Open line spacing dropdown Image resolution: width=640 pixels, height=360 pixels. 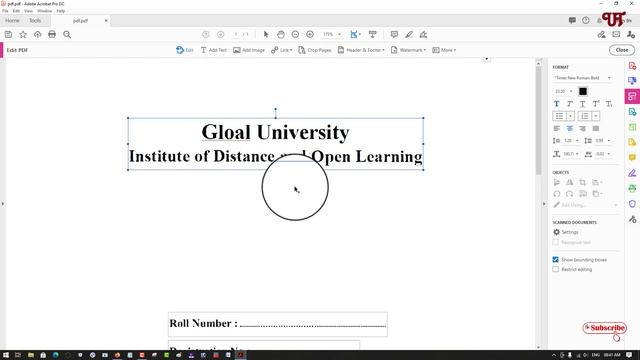click(577, 141)
